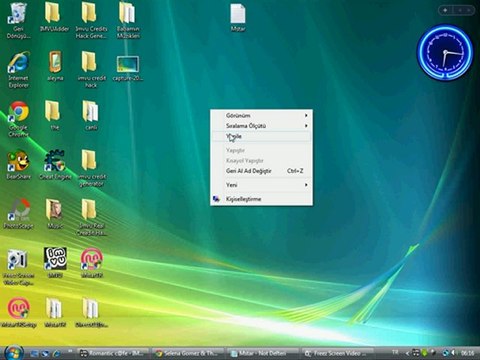Switch to Mstar - Not Defteri window
480x360 pixels.
coord(263,353)
